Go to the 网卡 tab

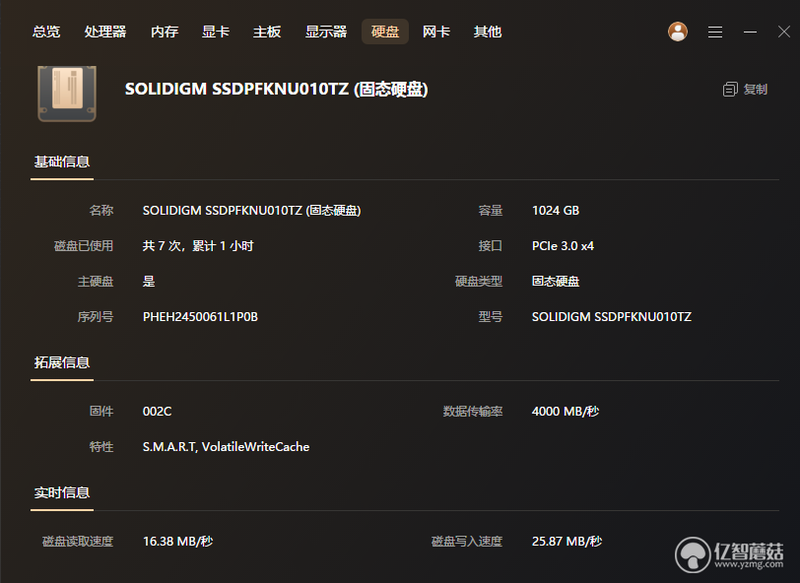(x=436, y=32)
